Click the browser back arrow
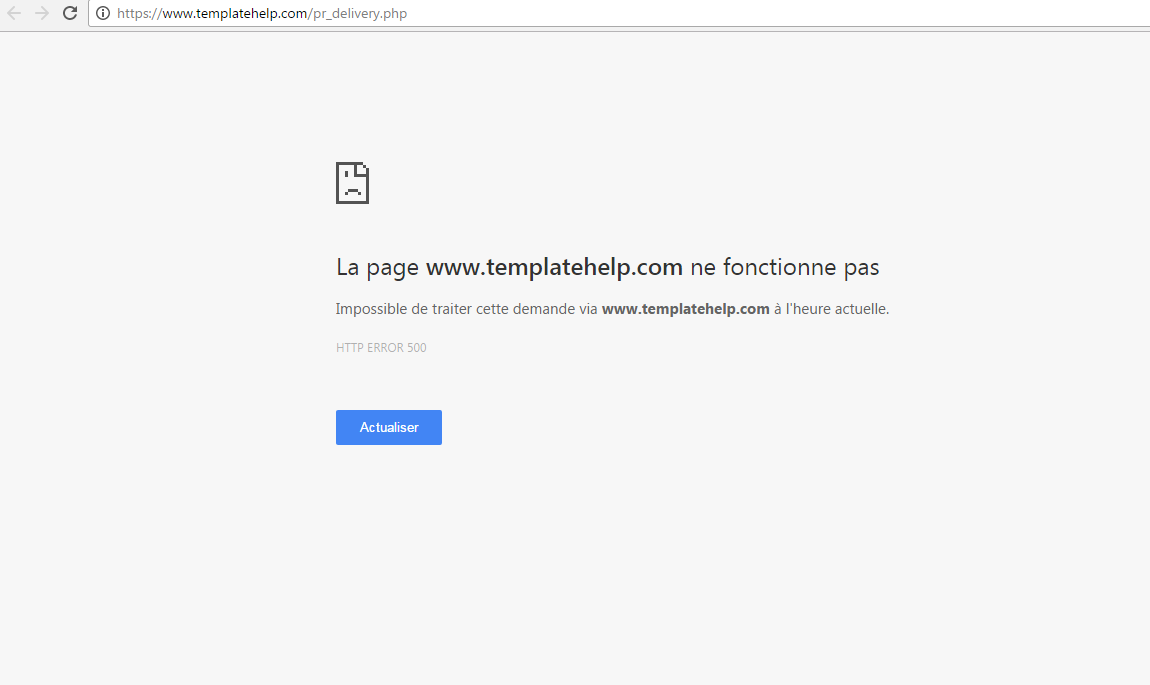The image size is (1150, 685). (14, 13)
